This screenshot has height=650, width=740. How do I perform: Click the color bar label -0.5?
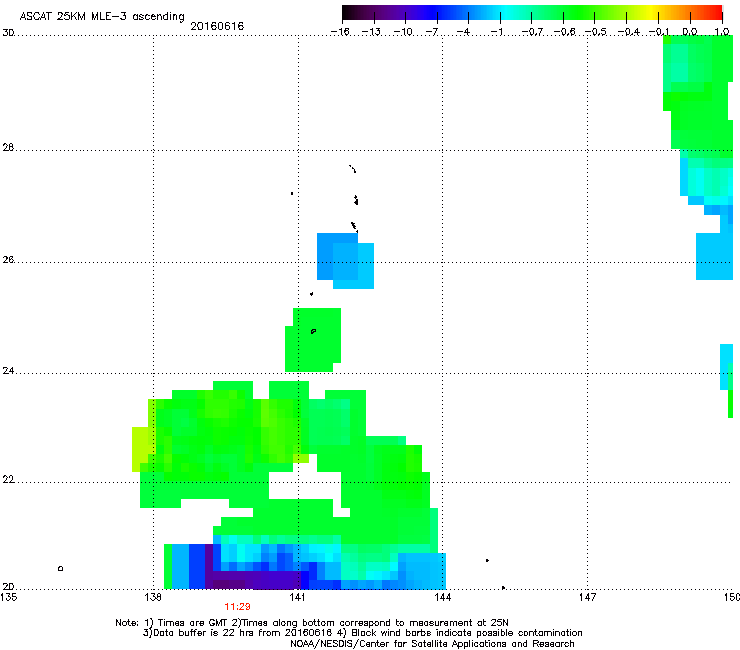tap(596, 32)
